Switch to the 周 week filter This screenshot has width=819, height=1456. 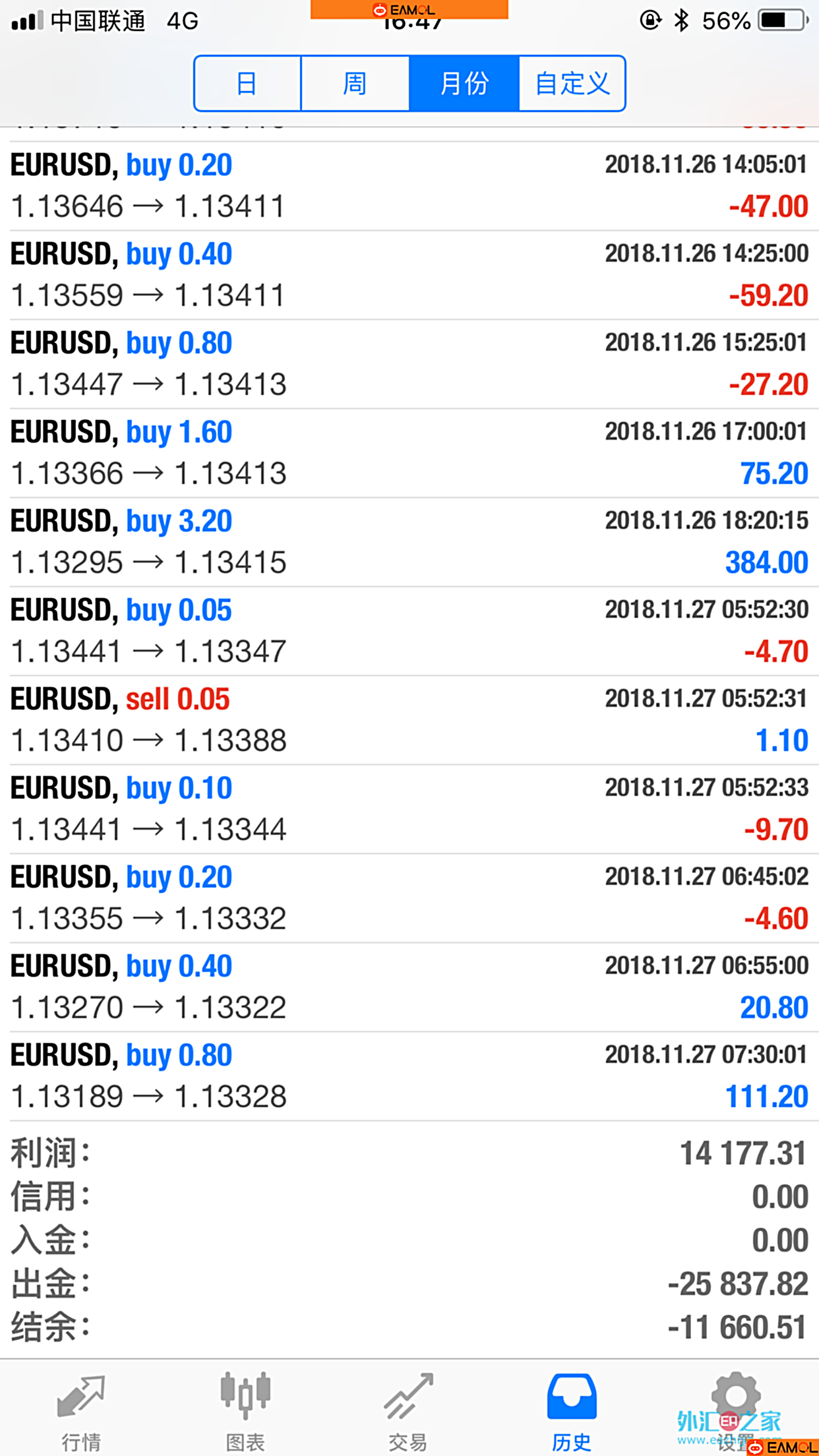pos(355,84)
